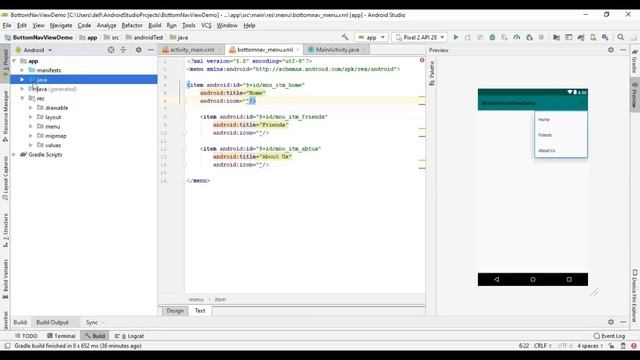
Task: Select the Sync tab in the Build panel
Action: click(x=92, y=322)
